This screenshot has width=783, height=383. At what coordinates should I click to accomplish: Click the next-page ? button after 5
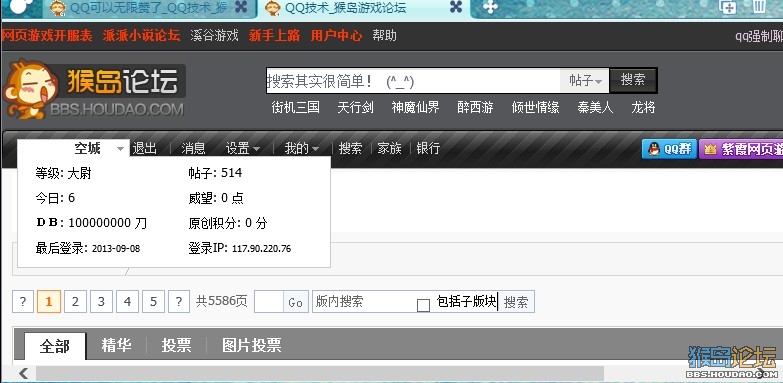point(179,302)
